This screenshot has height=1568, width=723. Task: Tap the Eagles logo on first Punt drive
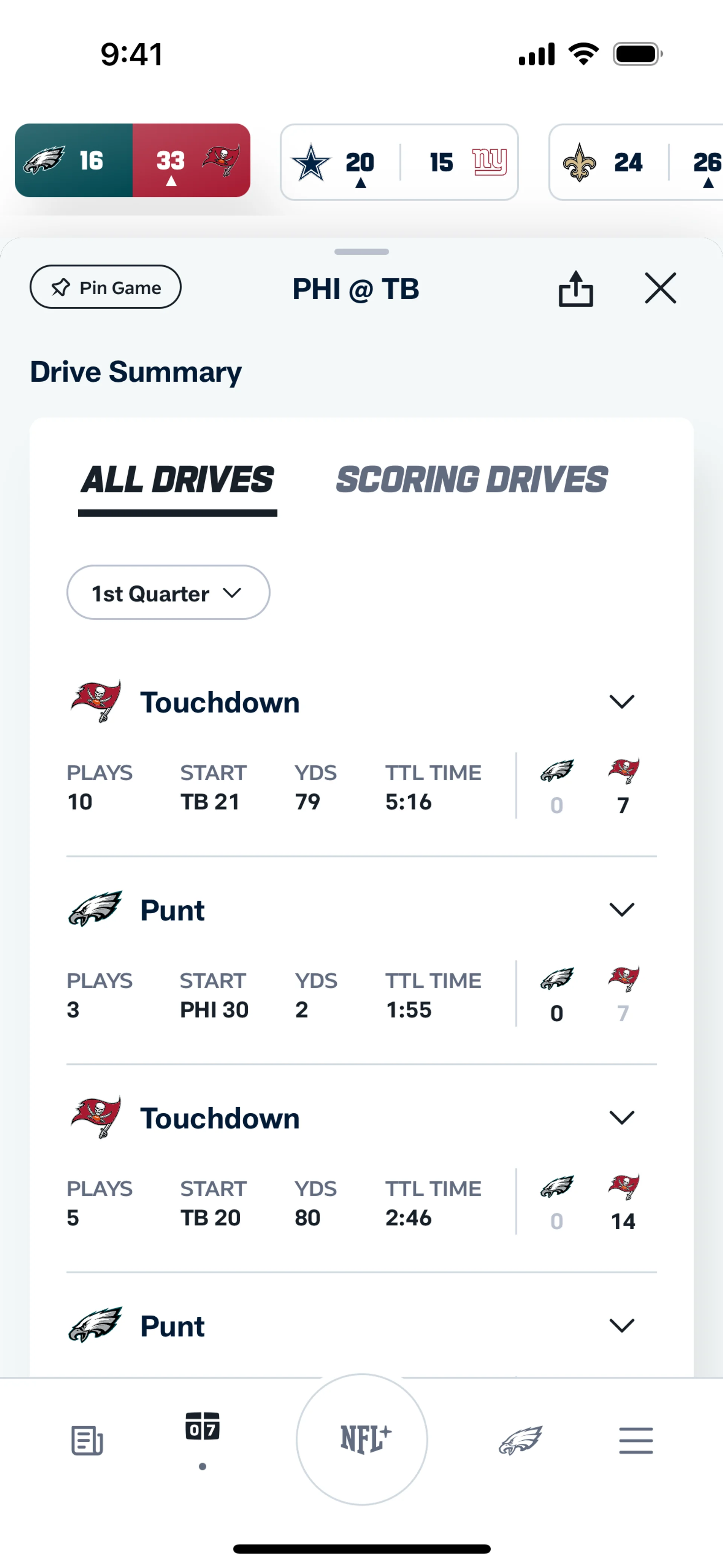96,909
